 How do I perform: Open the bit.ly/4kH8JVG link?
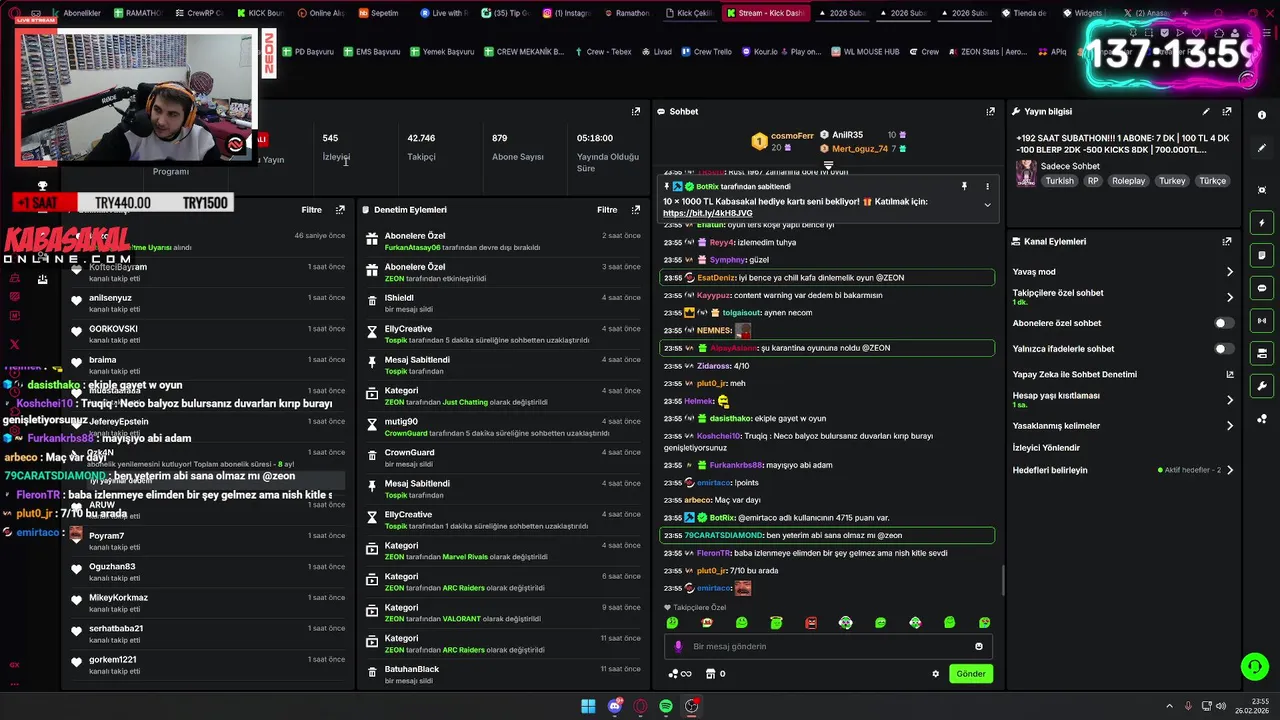708,213
